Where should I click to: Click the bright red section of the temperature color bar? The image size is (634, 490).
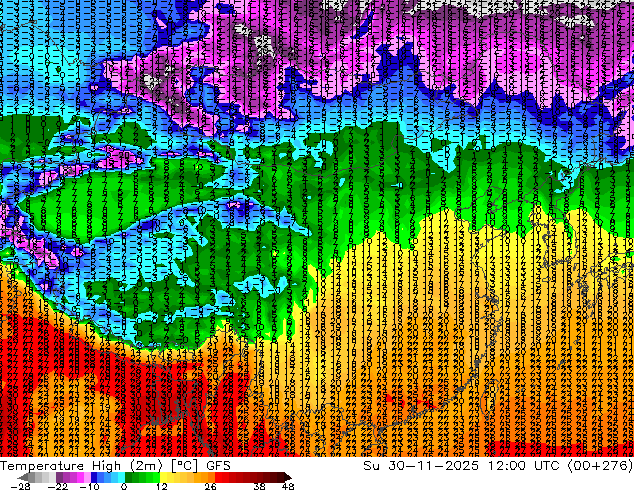coord(222,477)
